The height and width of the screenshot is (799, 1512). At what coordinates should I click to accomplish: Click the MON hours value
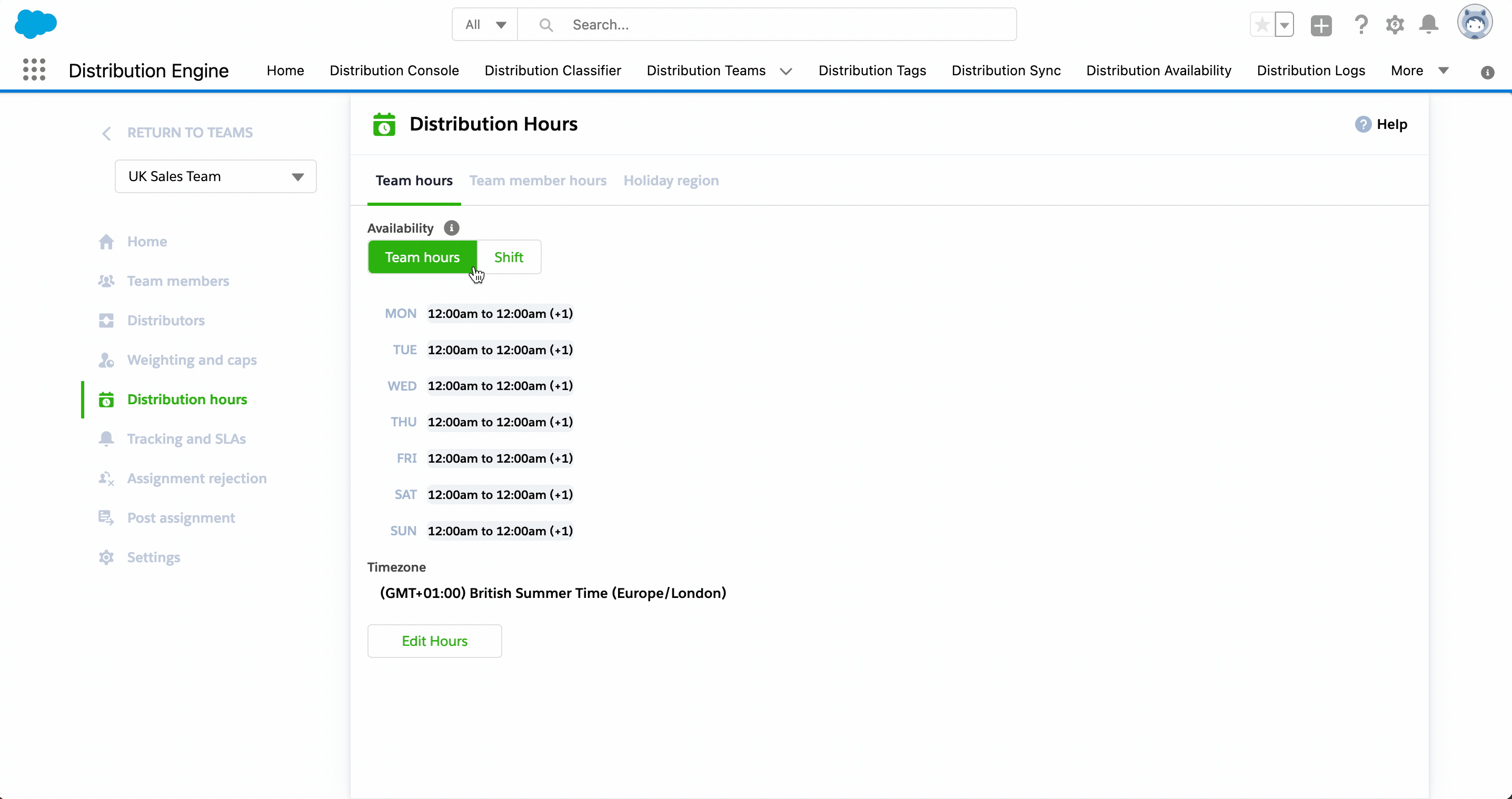pos(500,314)
